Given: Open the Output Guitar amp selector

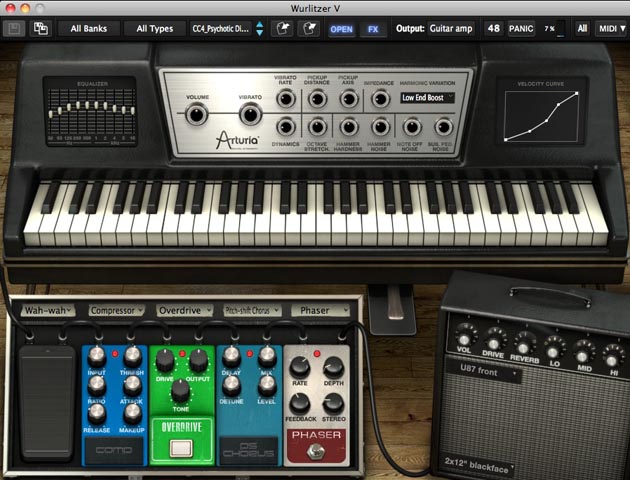Looking at the screenshot, I should tap(451, 29).
